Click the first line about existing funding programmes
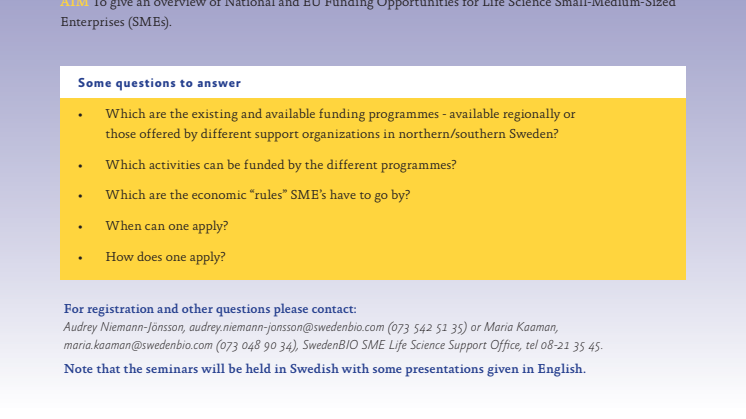 point(340,114)
